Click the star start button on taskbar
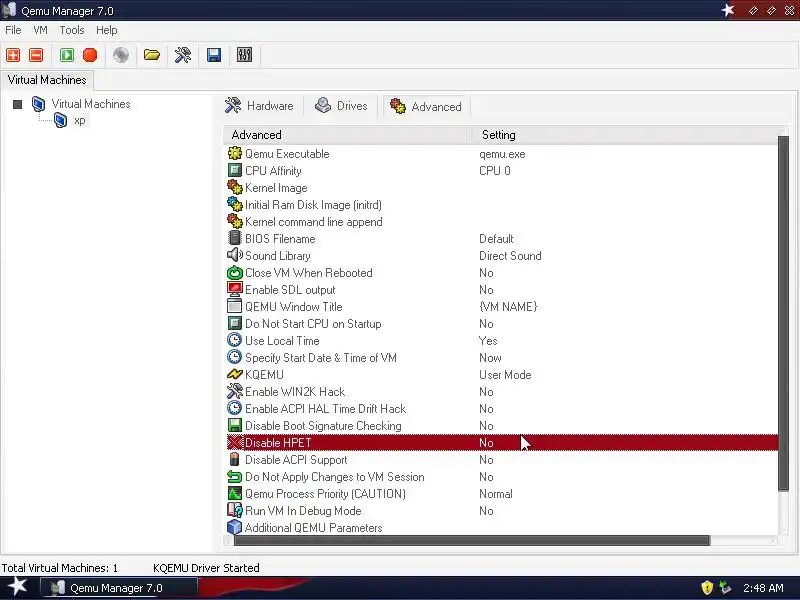The image size is (800, 600). click(x=17, y=587)
